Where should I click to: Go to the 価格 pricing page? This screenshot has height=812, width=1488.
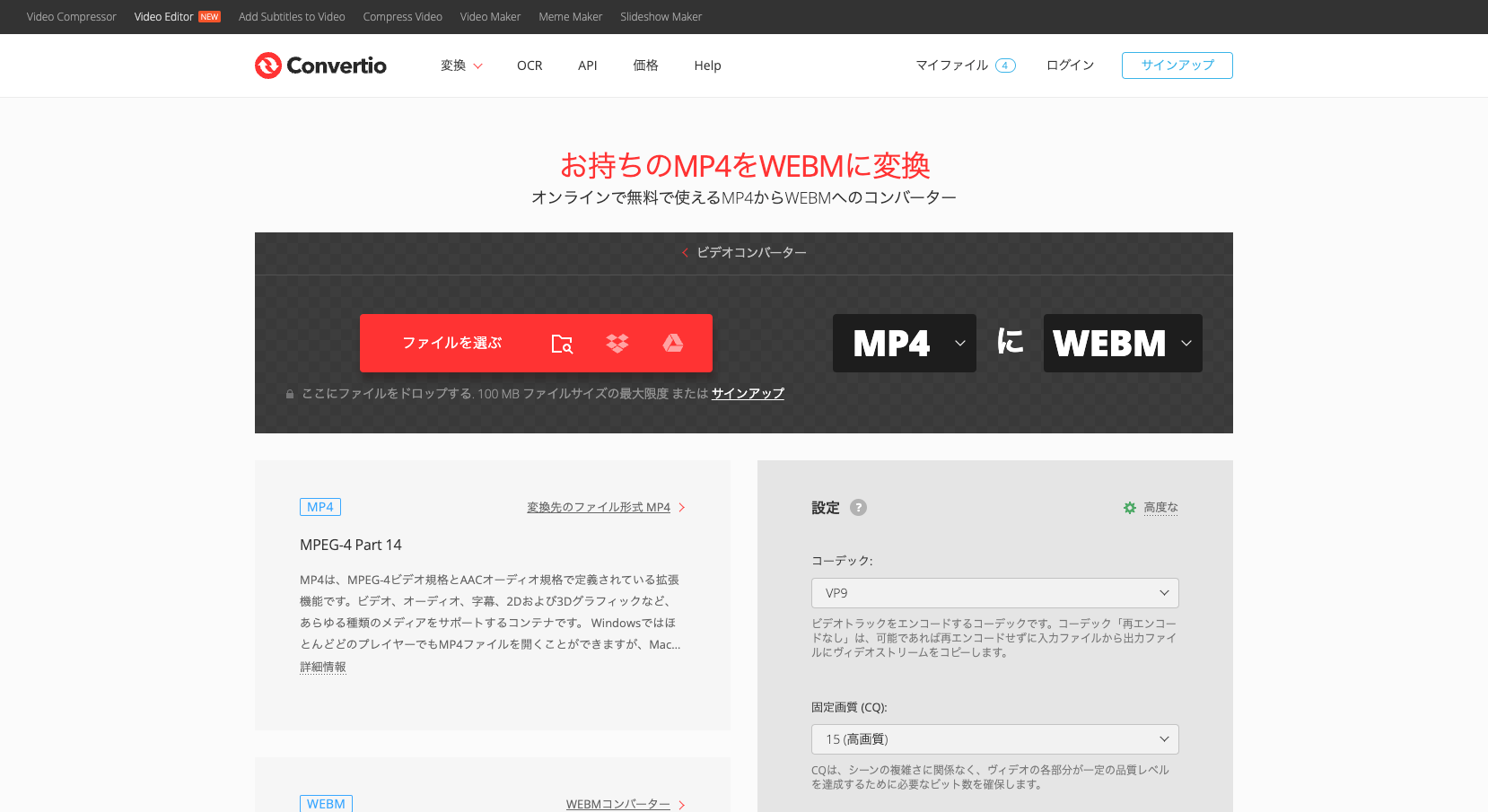pos(645,65)
